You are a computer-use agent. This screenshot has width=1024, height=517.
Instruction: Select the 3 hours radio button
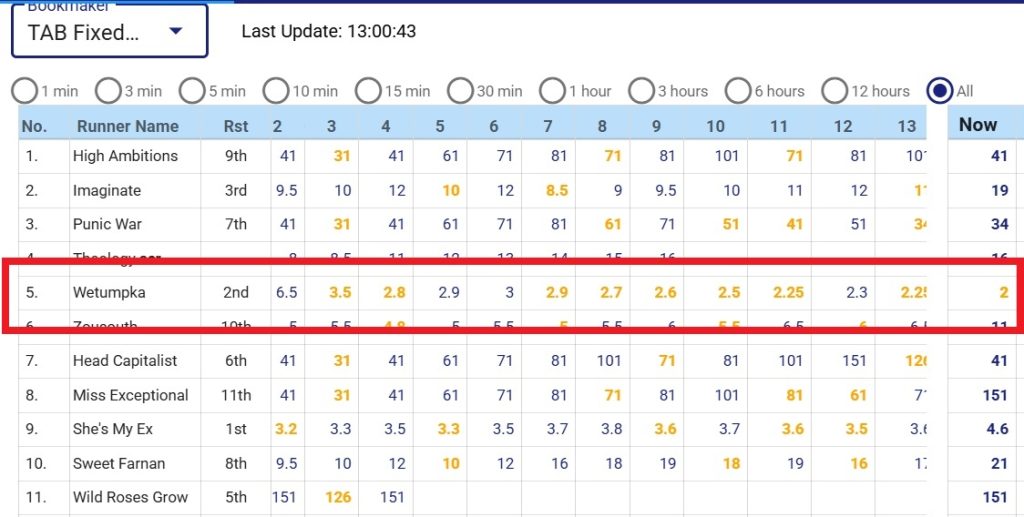point(642,91)
